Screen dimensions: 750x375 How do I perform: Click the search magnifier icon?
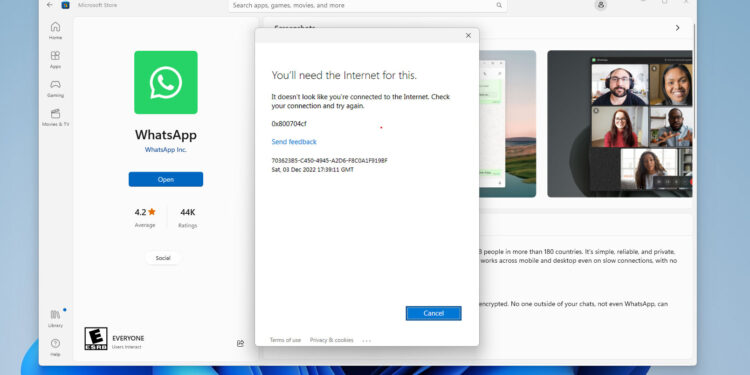pyautogui.click(x=499, y=5)
